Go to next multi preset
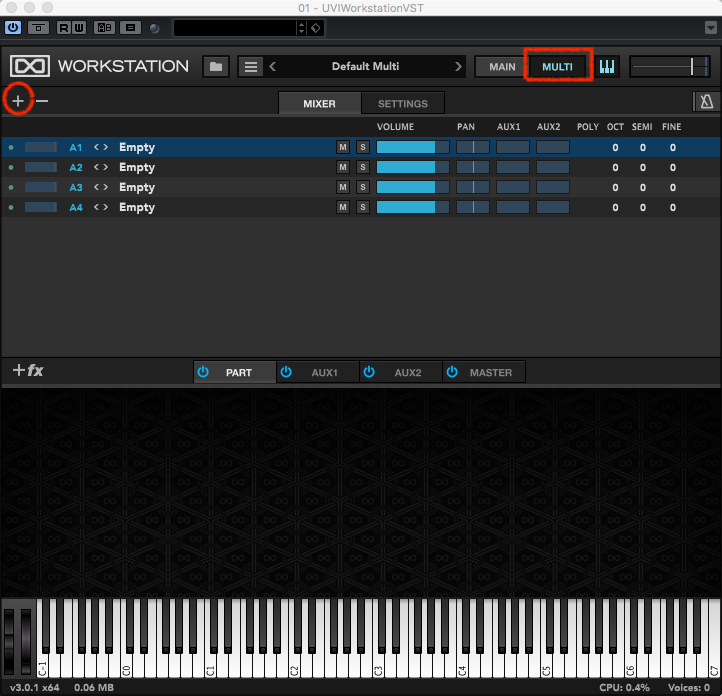Viewport: 722px width, 696px height. coord(458,67)
